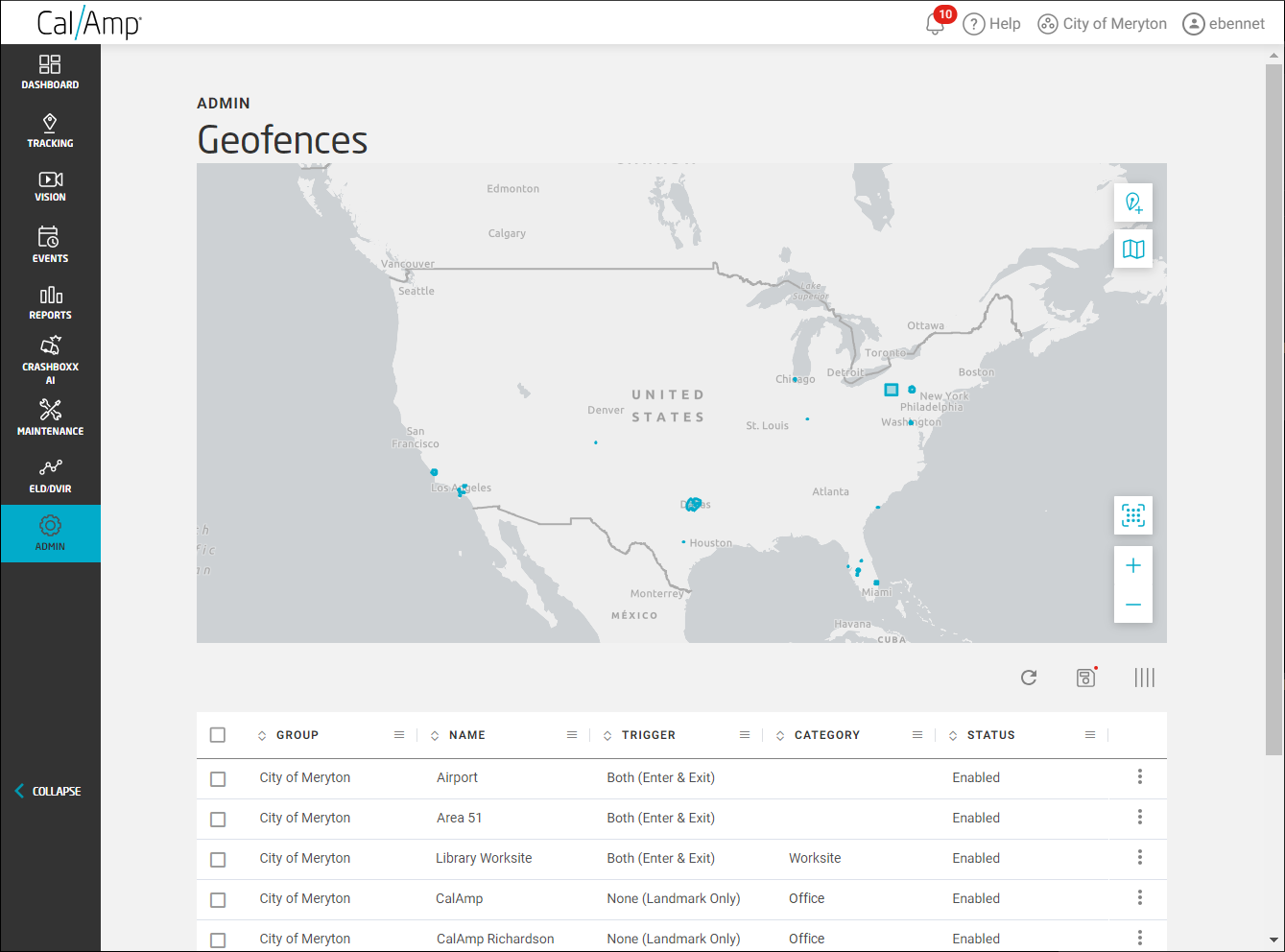Open Tracking in the sidebar
This screenshot has width=1285, height=952.
(x=50, y=131)
